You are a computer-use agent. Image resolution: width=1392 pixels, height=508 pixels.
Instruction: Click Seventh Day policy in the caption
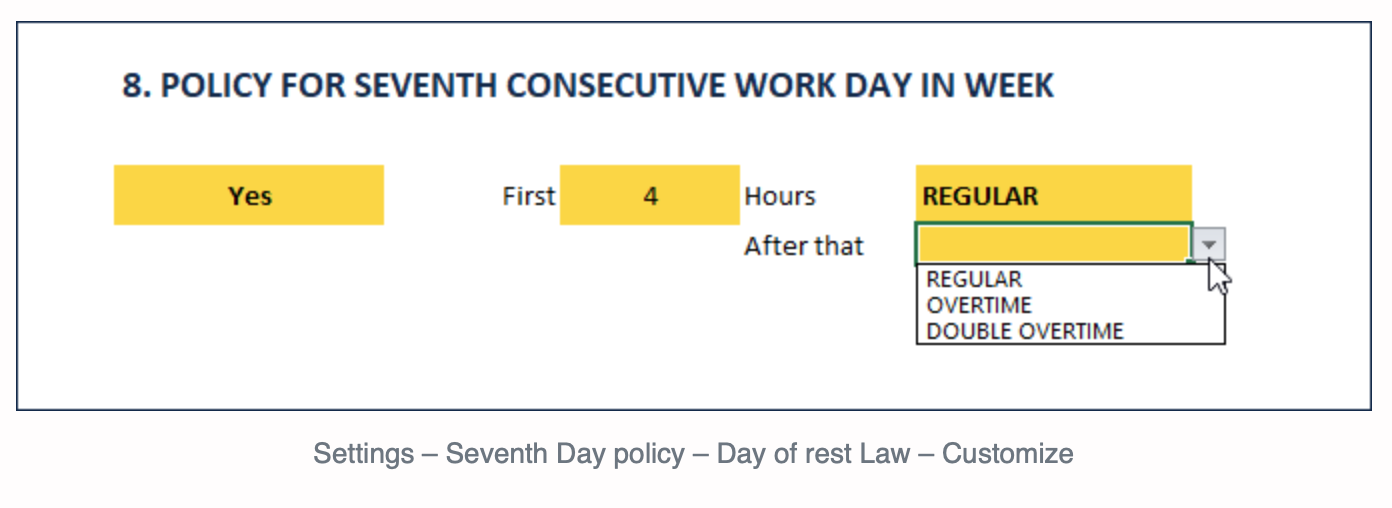click(565, 454)
